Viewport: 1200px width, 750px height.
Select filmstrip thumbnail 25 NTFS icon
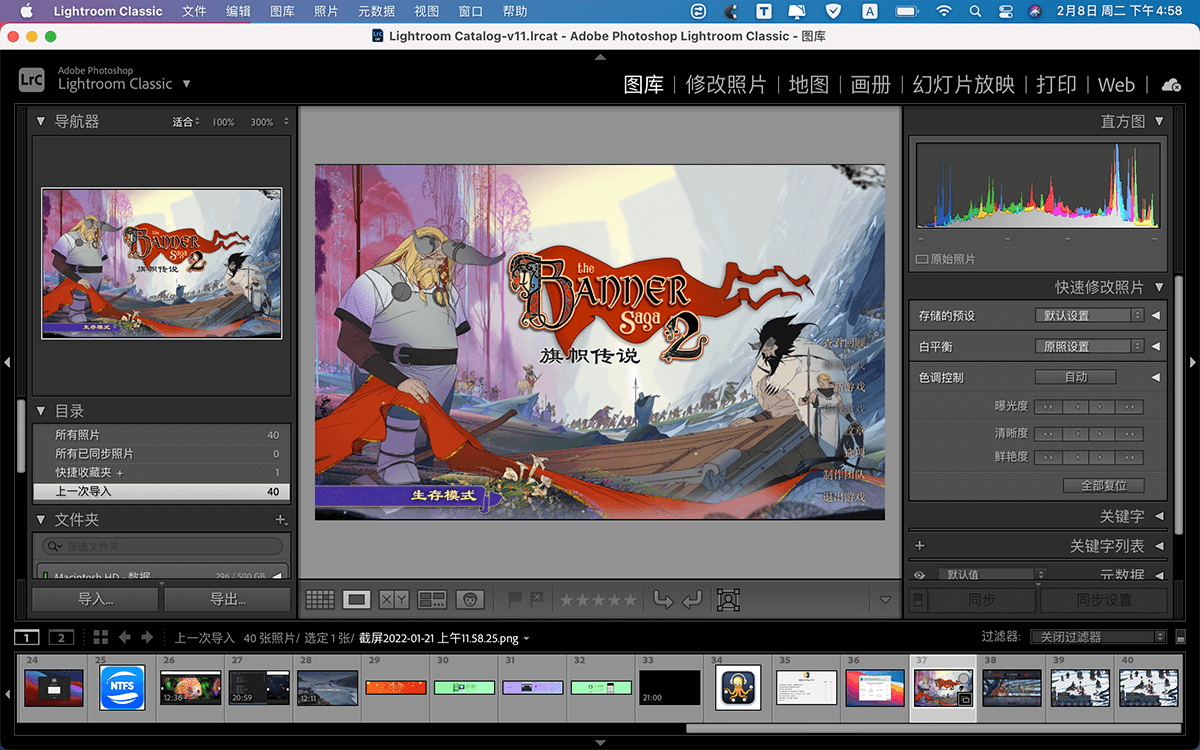pyautogui.click(x=122, y=688)
